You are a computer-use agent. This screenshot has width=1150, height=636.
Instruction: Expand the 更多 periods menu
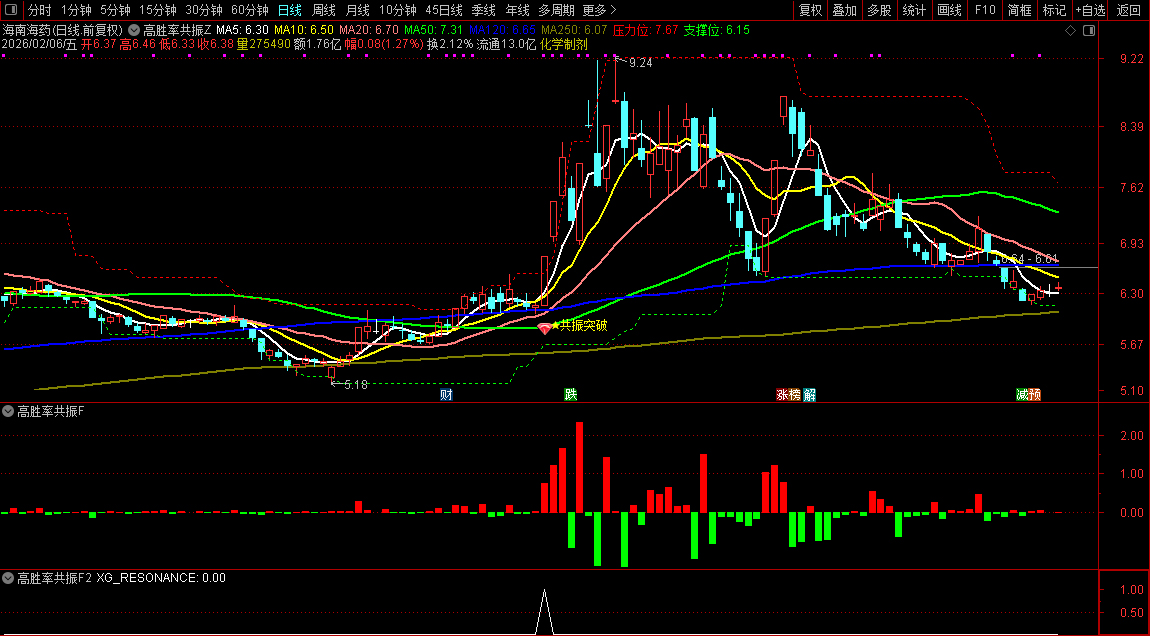click(x=599, y=10)
